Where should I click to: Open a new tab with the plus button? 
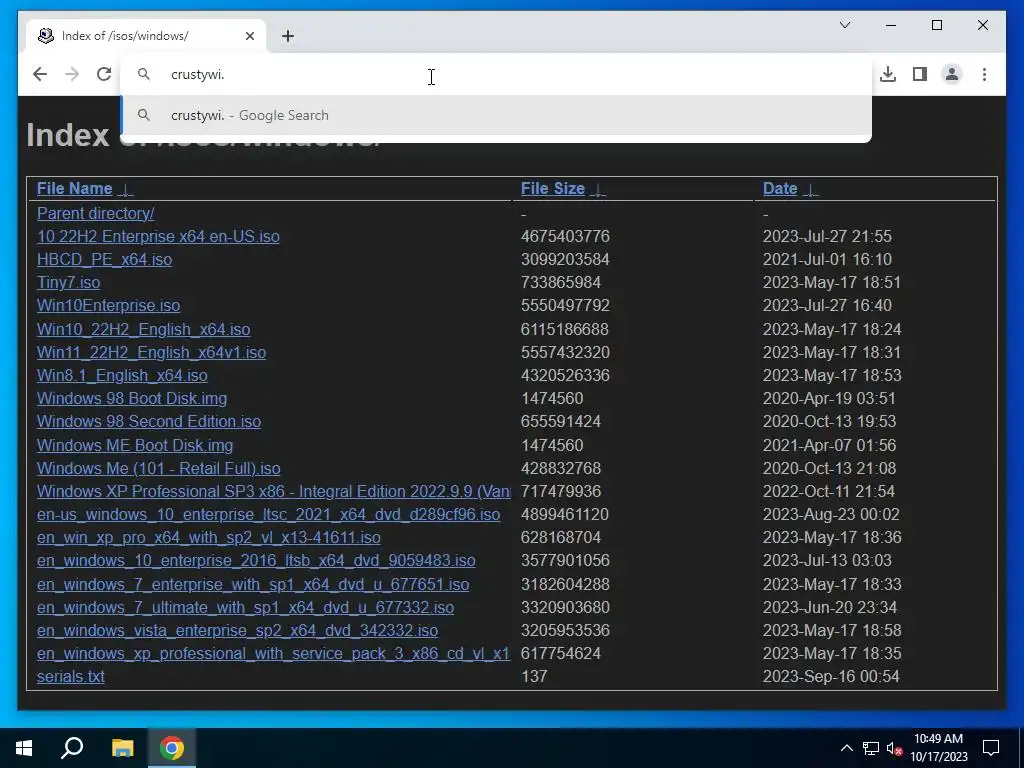coord(288,36)
